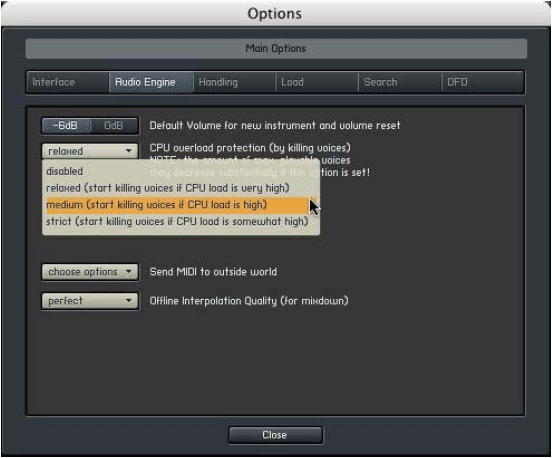Switch to the Interface tab
The height and width of the screenshot is (458, 552).
[68, 82]
